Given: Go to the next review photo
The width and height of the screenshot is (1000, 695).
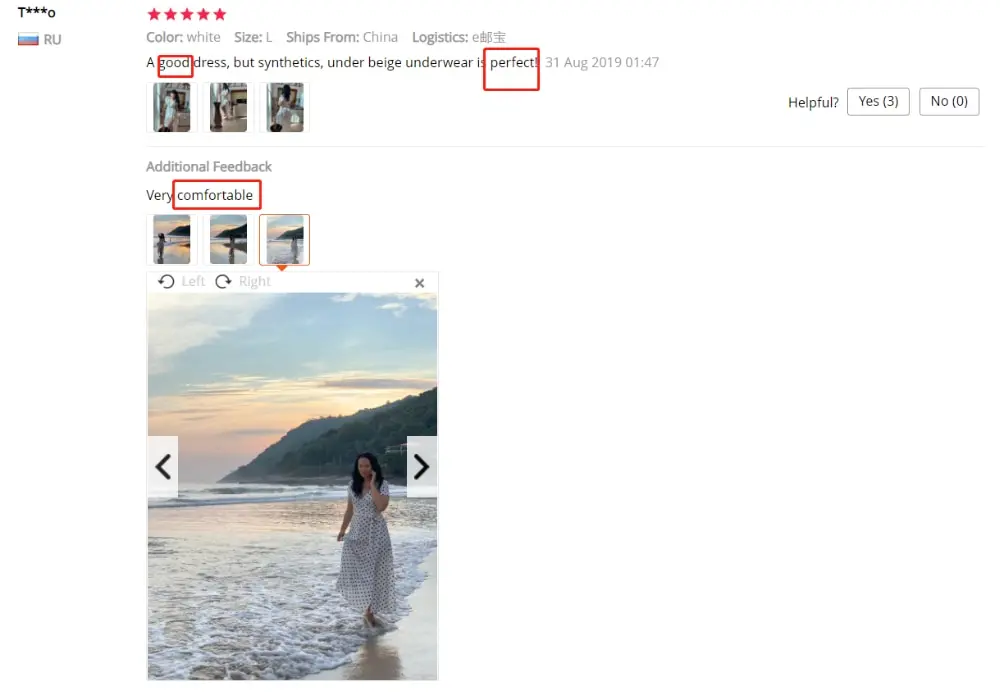Looking at the screenshot, I should pyautogui.click(x=422, y=467).
